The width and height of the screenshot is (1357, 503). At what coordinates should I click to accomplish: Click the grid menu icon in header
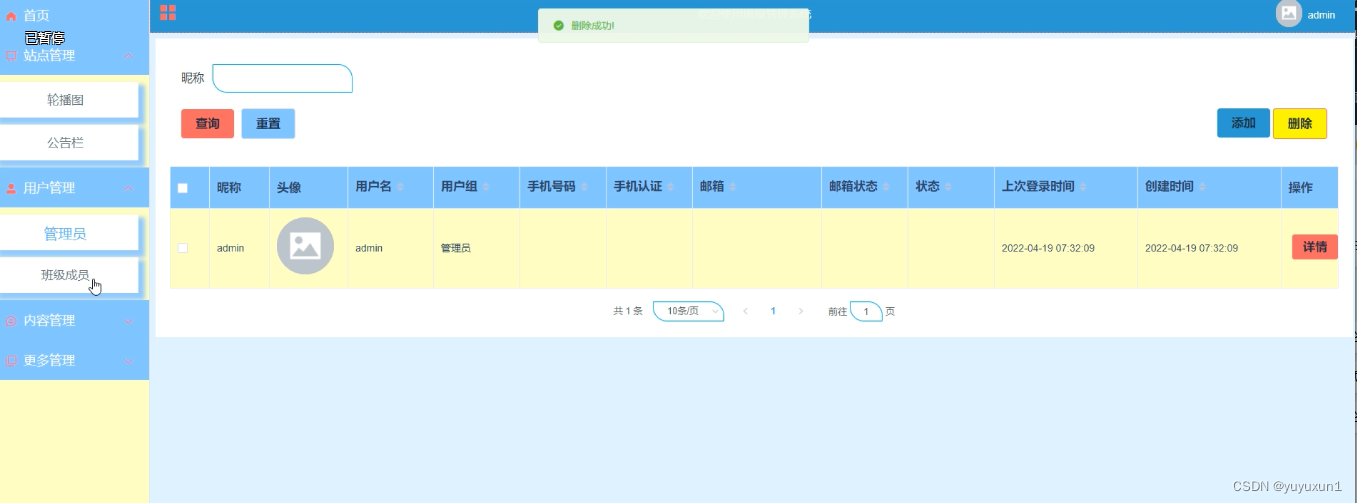click(x=168, y=12)
